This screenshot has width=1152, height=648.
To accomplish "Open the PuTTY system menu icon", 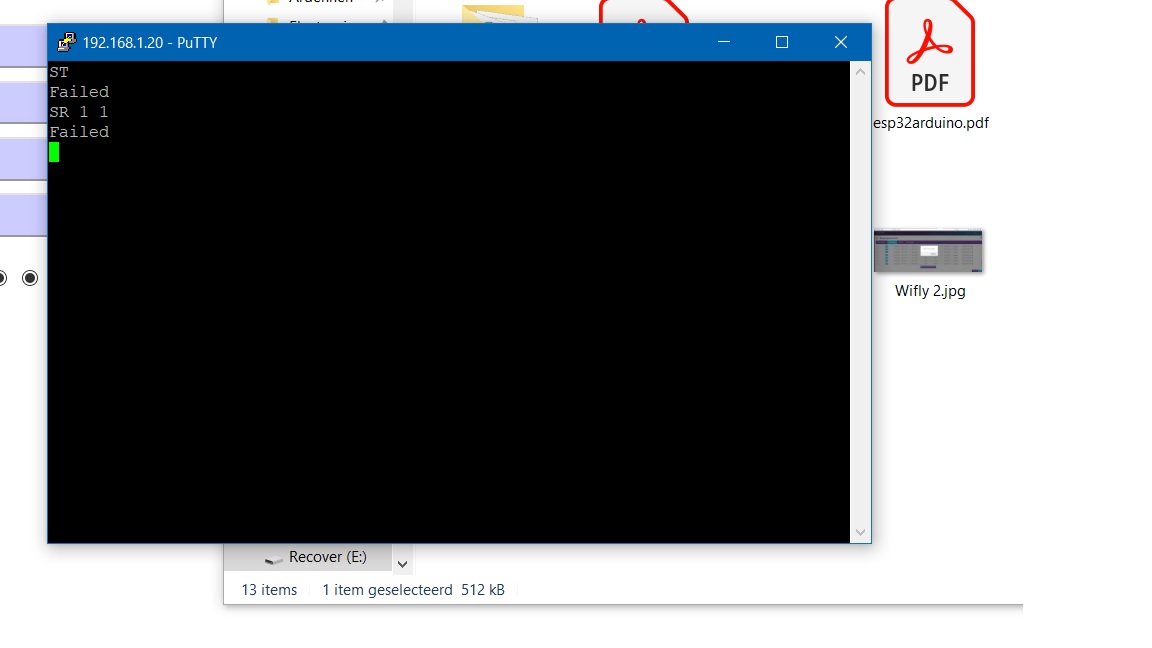I will tap(66, 42).
